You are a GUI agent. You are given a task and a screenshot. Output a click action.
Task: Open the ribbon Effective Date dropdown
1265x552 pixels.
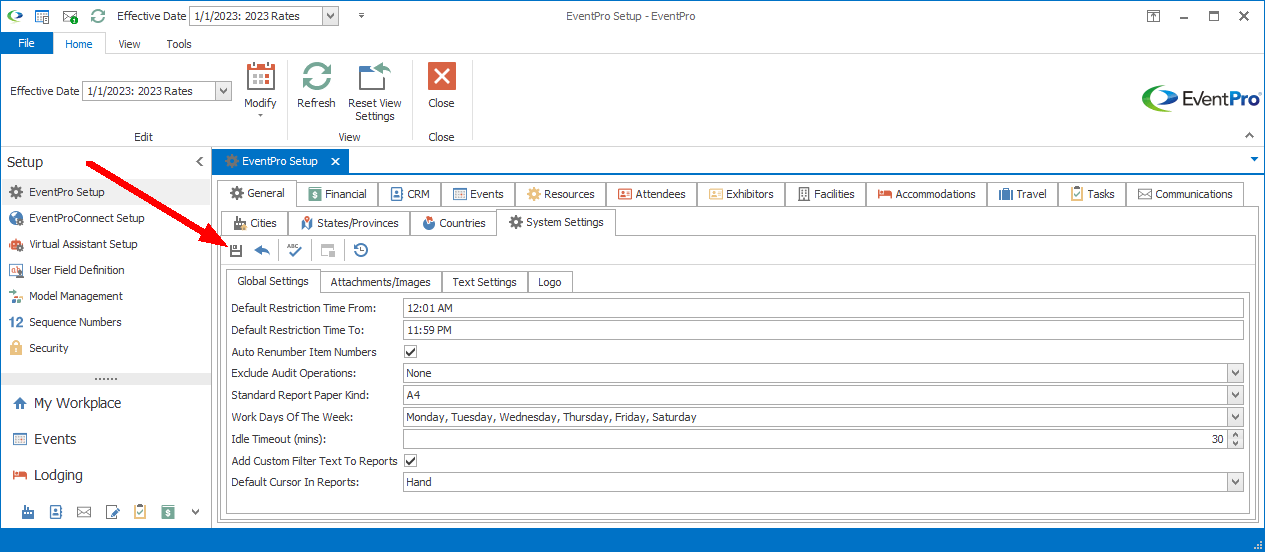(x=224, y=91)
